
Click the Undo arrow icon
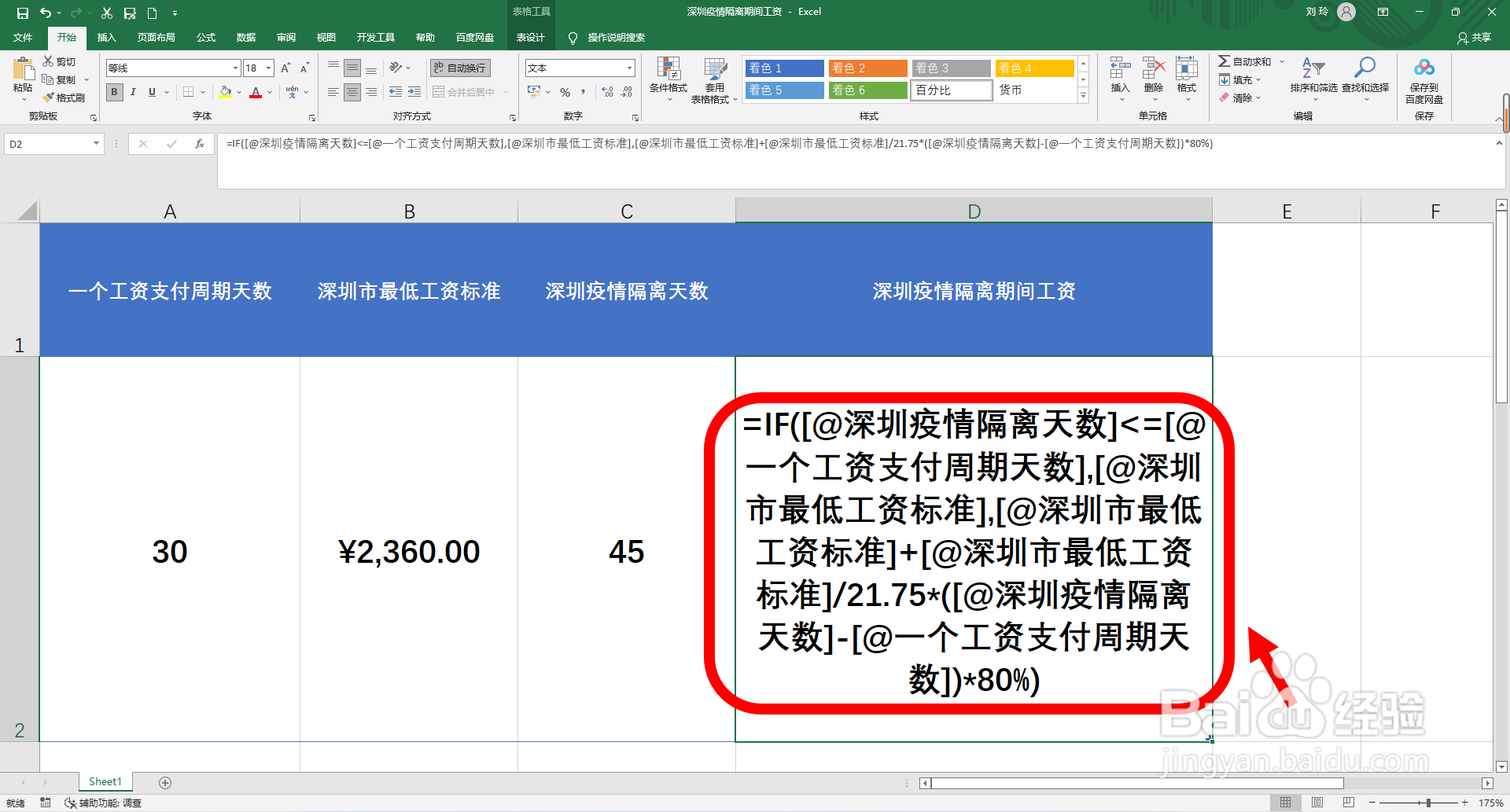coord(46,13)
